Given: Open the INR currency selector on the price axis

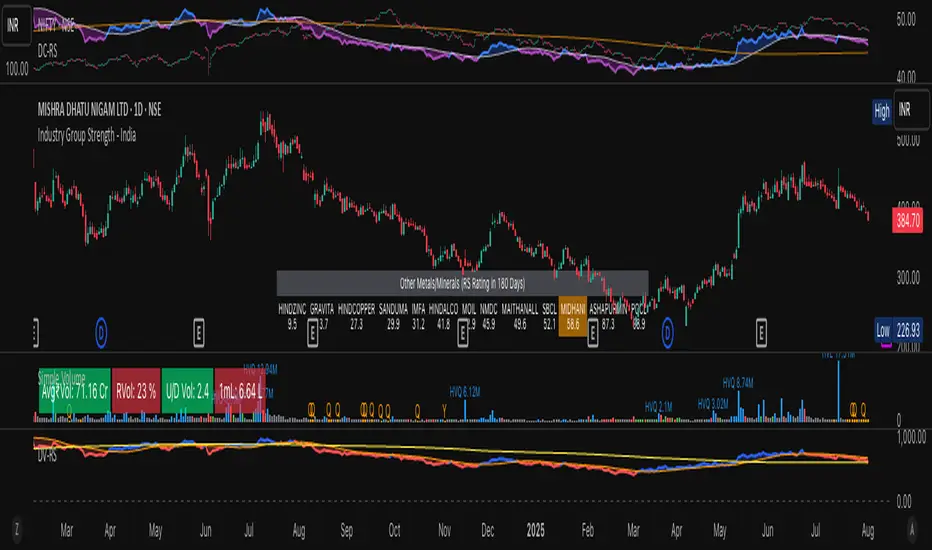Looking at the screenshot, I should click(x=912, y=109).
